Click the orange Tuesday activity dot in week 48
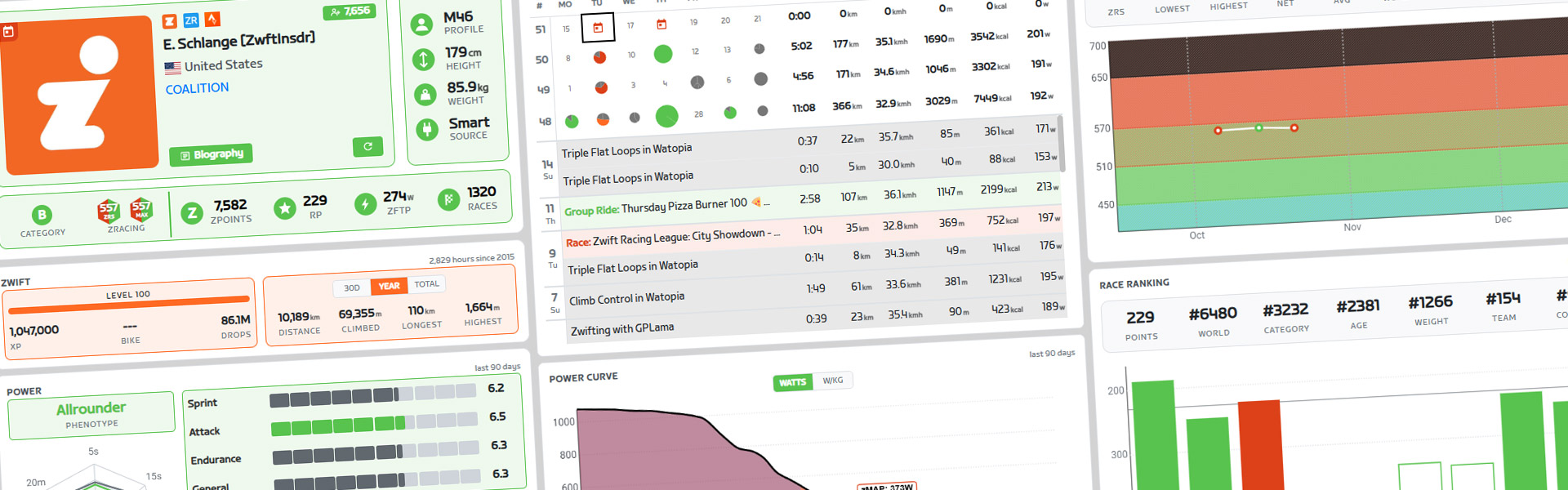1568x490 pixels. (603, 119)
